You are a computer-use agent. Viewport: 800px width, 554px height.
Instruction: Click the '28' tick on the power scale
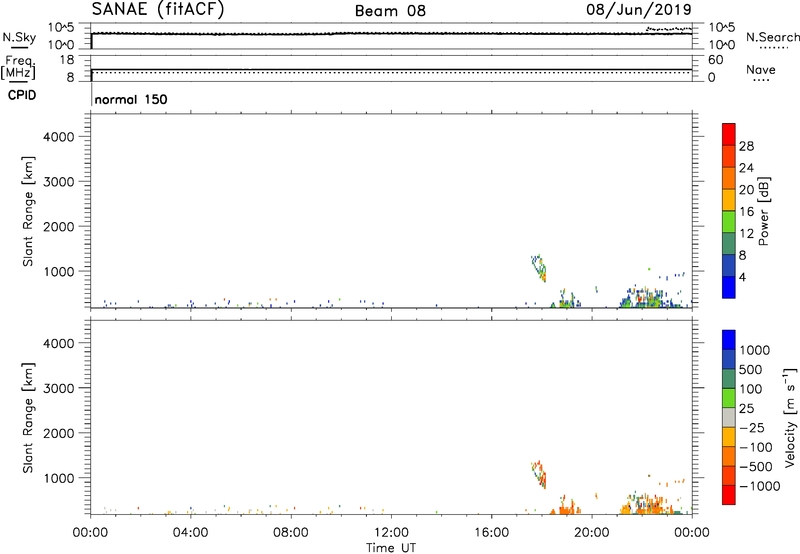click(x=746, y=147)
